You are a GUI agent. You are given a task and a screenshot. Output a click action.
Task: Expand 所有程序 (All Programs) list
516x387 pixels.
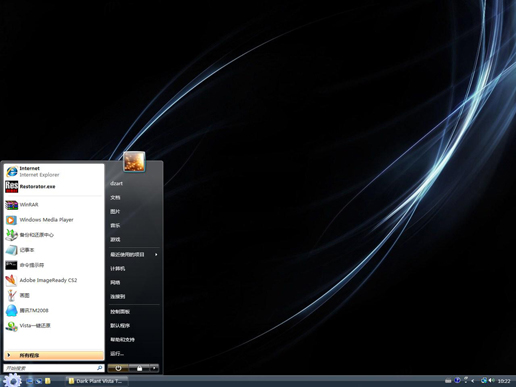[x=54, y=356]
